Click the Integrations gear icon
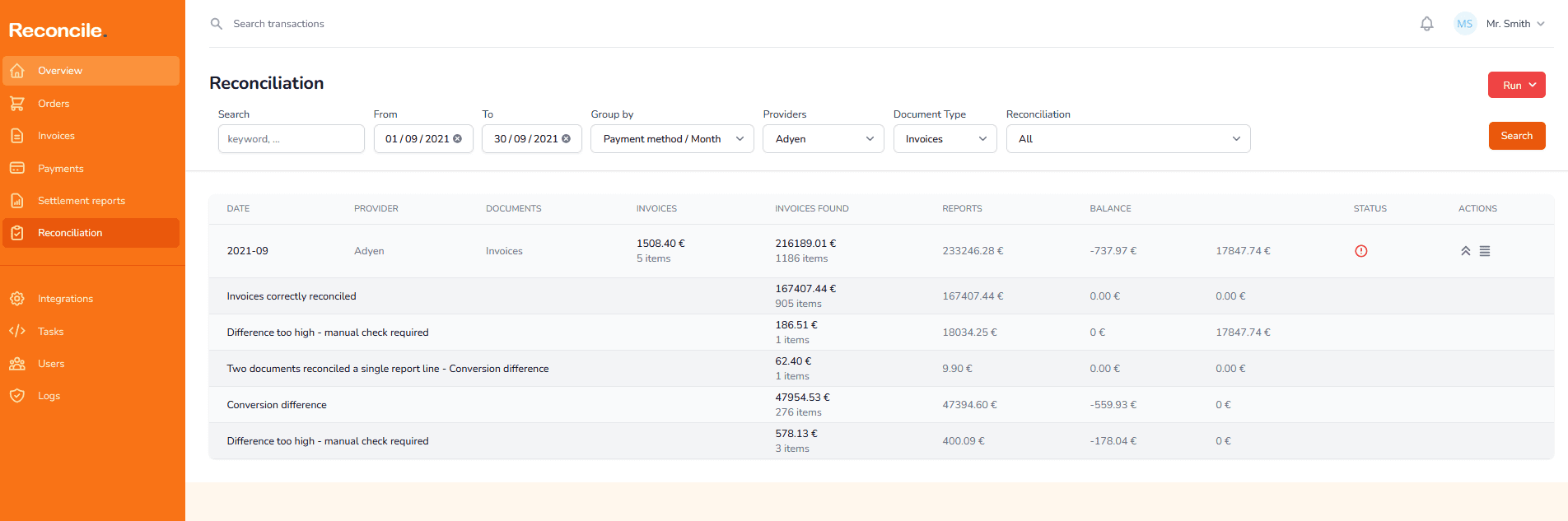The height and width of the screenshot is (521, 1568). (x=17, y=299)
